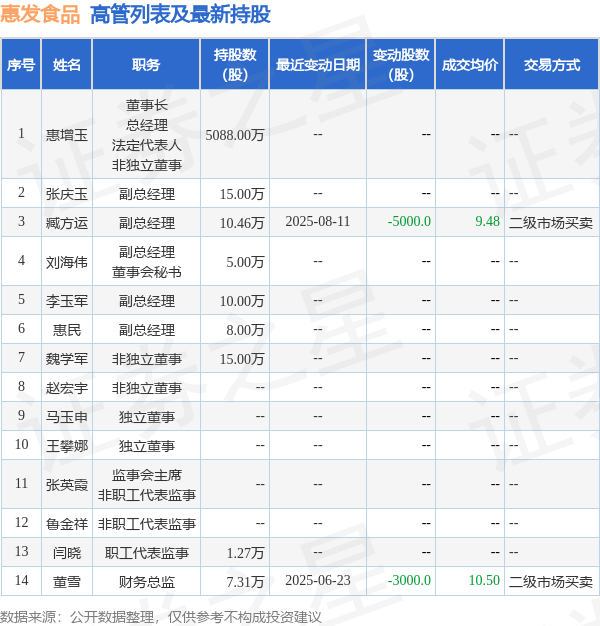Click the 5088.00万 shareholding cell
Viewport: 600px width, 626px height.
pos(235,135)
